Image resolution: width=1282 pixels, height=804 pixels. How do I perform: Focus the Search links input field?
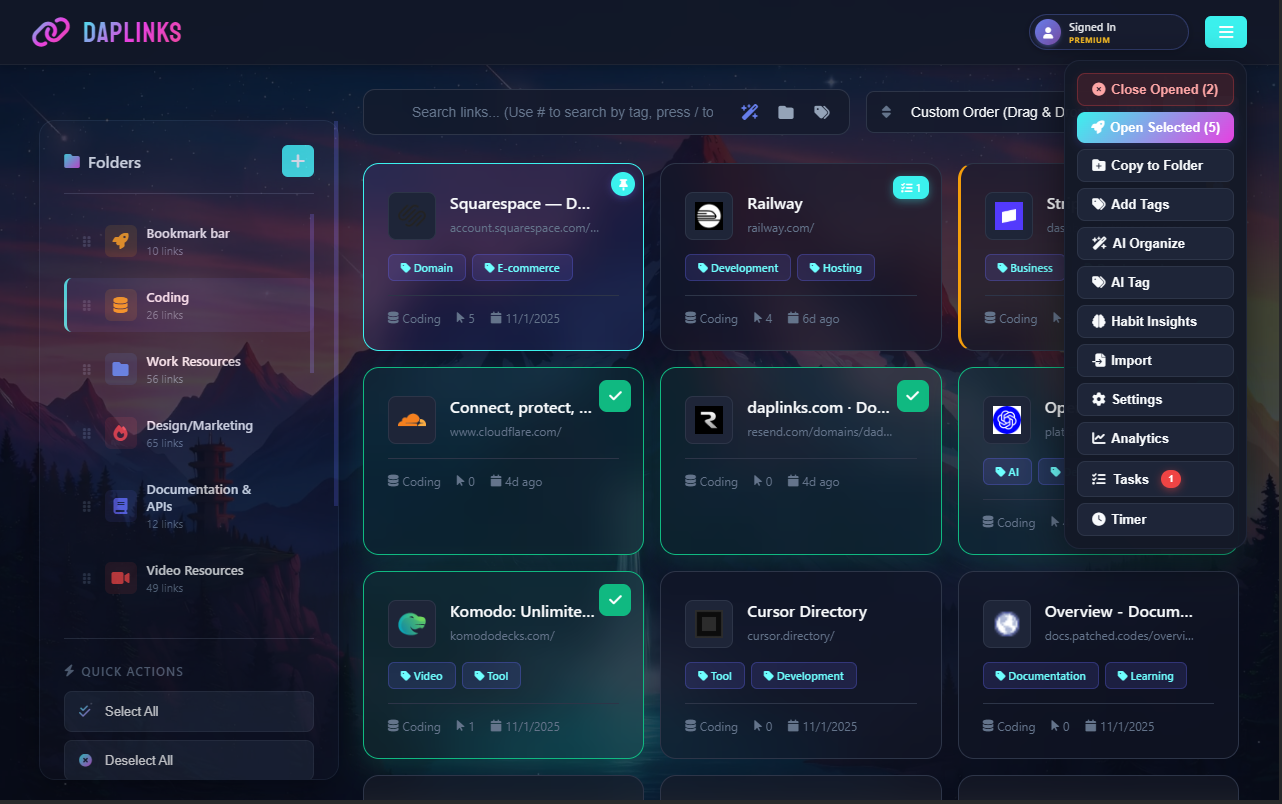[x=563, y=112]
